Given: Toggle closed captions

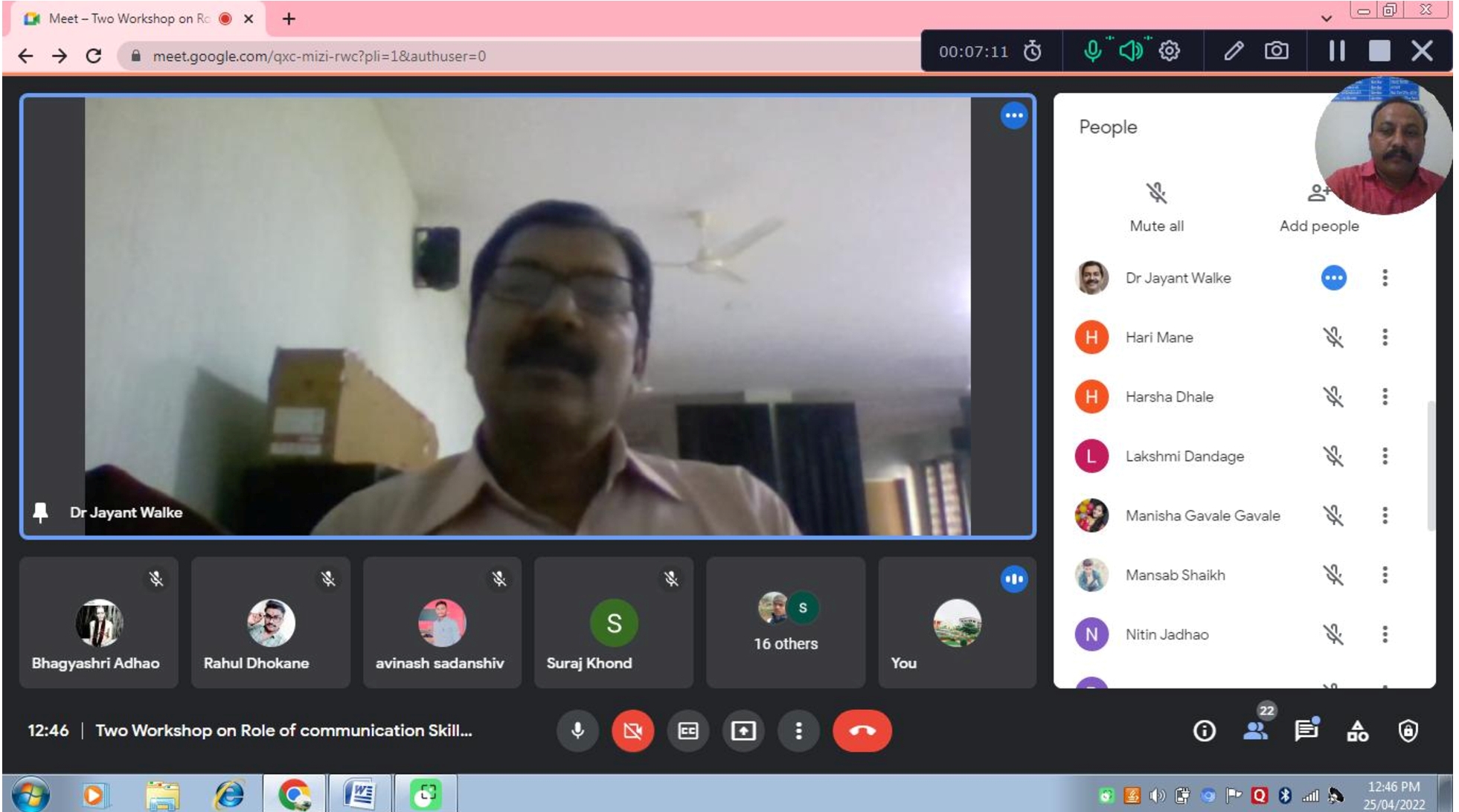Looking at the screenshot, I should point(687,731).
